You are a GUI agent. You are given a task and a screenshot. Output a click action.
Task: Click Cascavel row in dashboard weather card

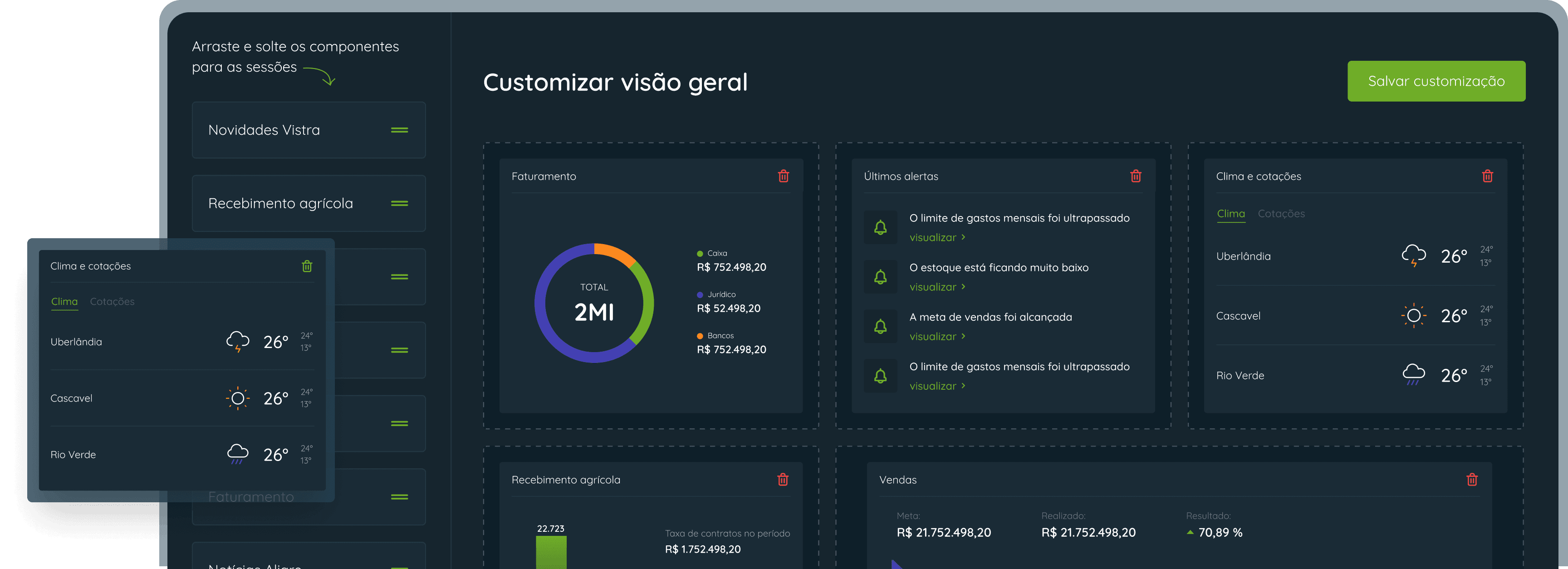(1355, 316)
